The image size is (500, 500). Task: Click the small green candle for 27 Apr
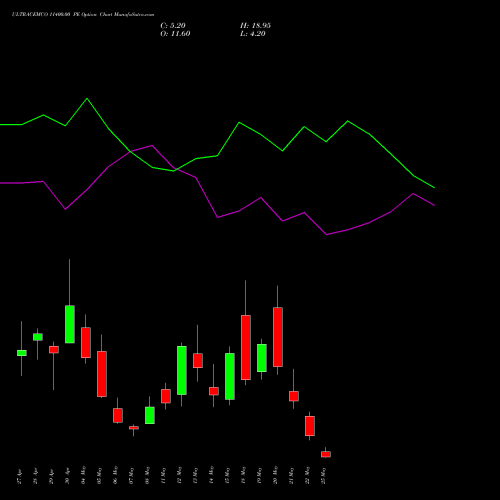pyautogui.click(x=22, y=353)
